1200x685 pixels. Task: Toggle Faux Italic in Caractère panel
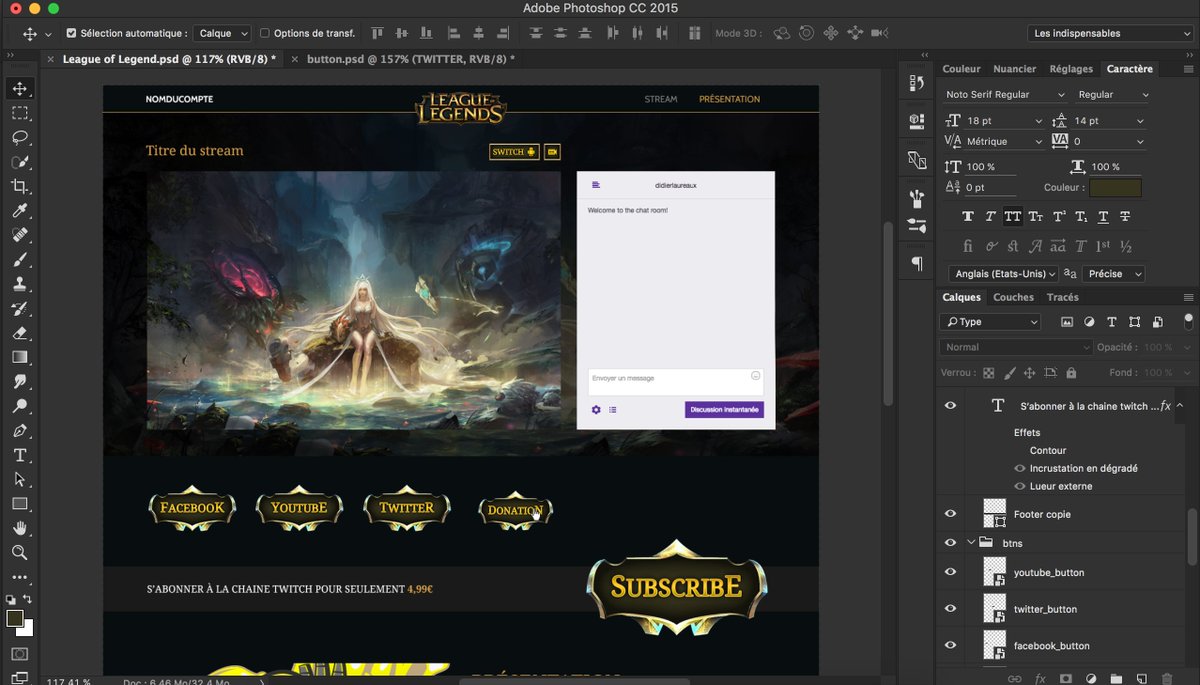[x=990, y=216]
